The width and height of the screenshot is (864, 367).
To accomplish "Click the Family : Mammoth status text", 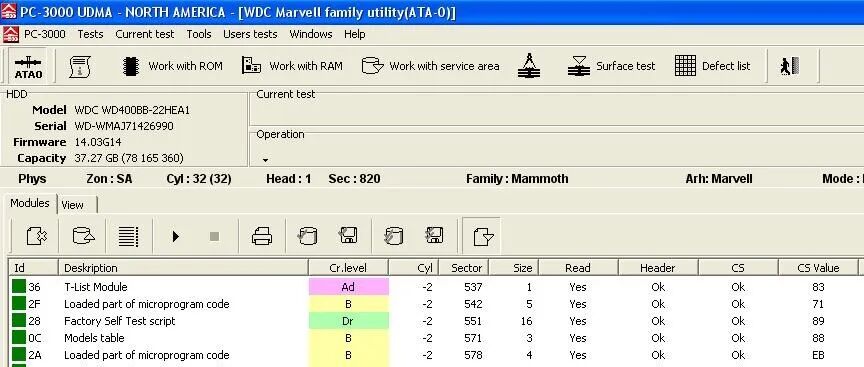I will click(x=517, y=179).
